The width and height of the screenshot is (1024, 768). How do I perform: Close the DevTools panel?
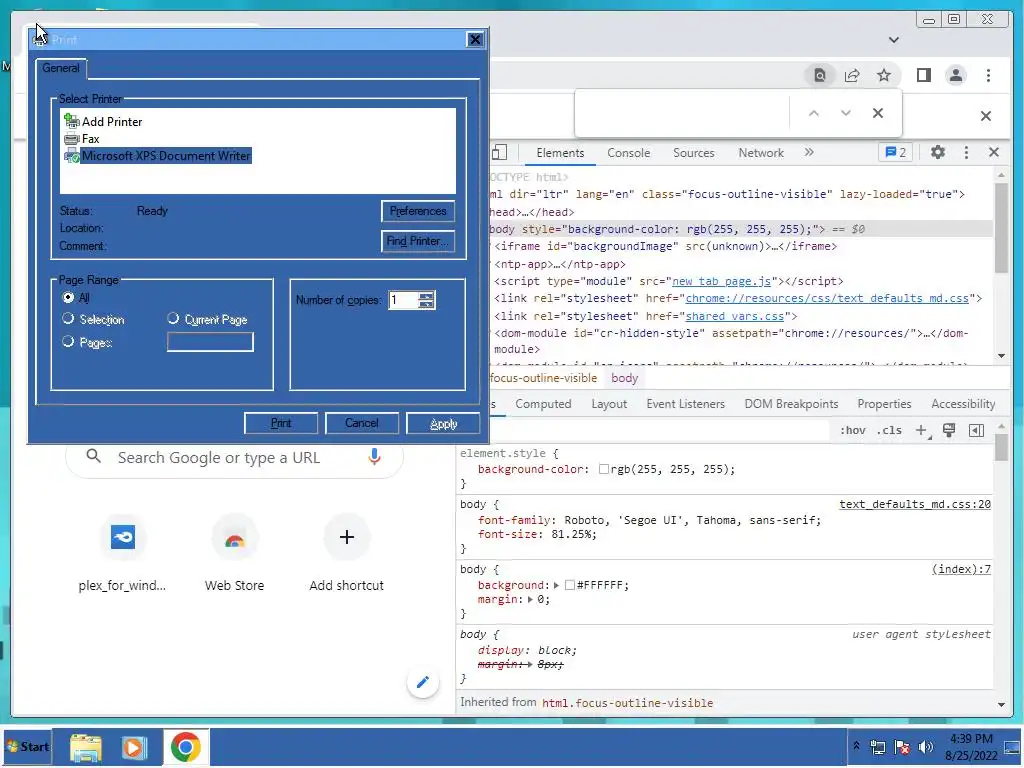994,152
